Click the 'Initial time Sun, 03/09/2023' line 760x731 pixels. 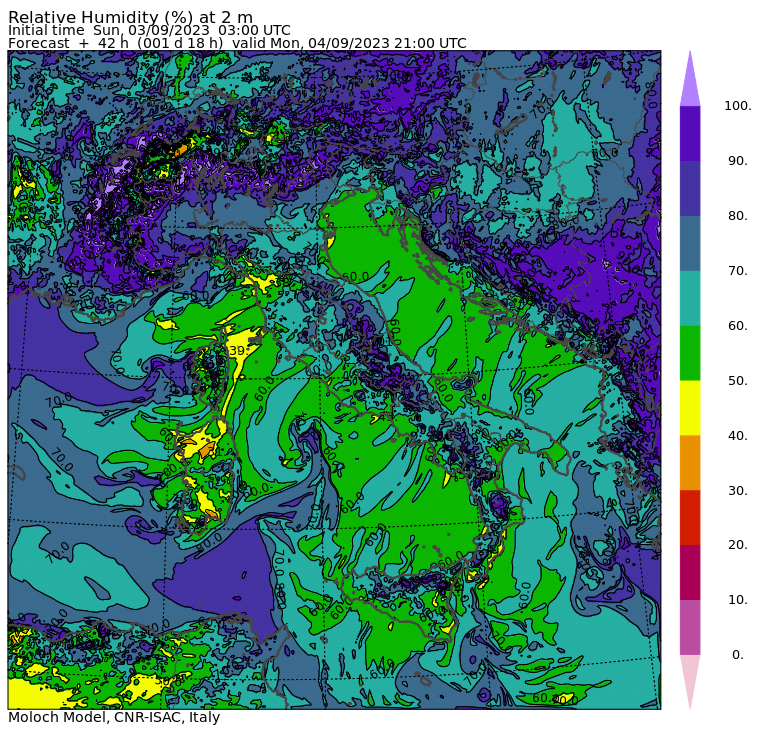pyautogui.click(x=149, y=31)
